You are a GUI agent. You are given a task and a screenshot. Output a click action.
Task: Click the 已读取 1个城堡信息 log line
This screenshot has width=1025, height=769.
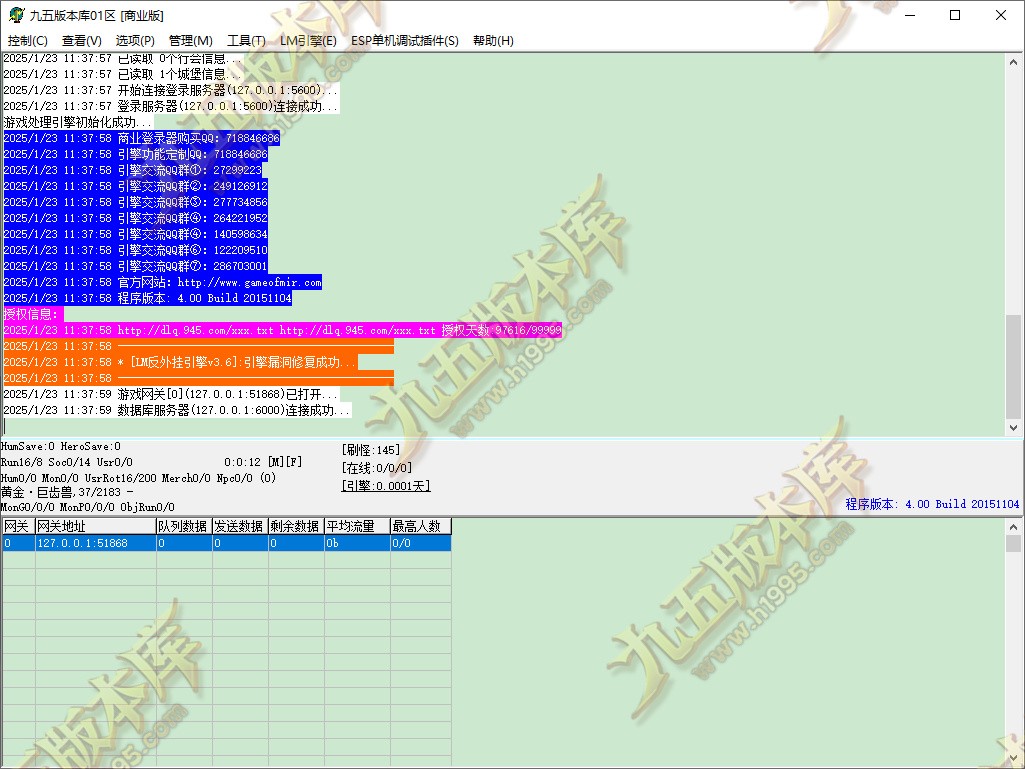[122, 74]
